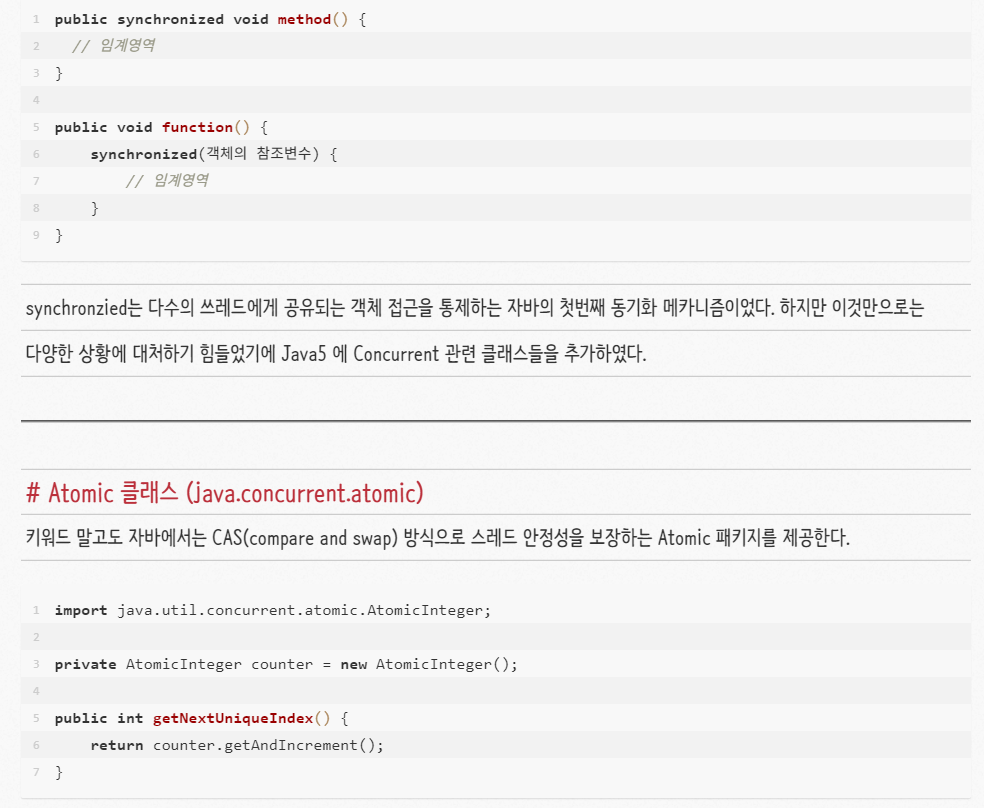Image resolution: width=984 pixels, height=808 pixels.
Task: Click the 'return counter.getAndIncrement();' line
Action: tap(237, 745)
